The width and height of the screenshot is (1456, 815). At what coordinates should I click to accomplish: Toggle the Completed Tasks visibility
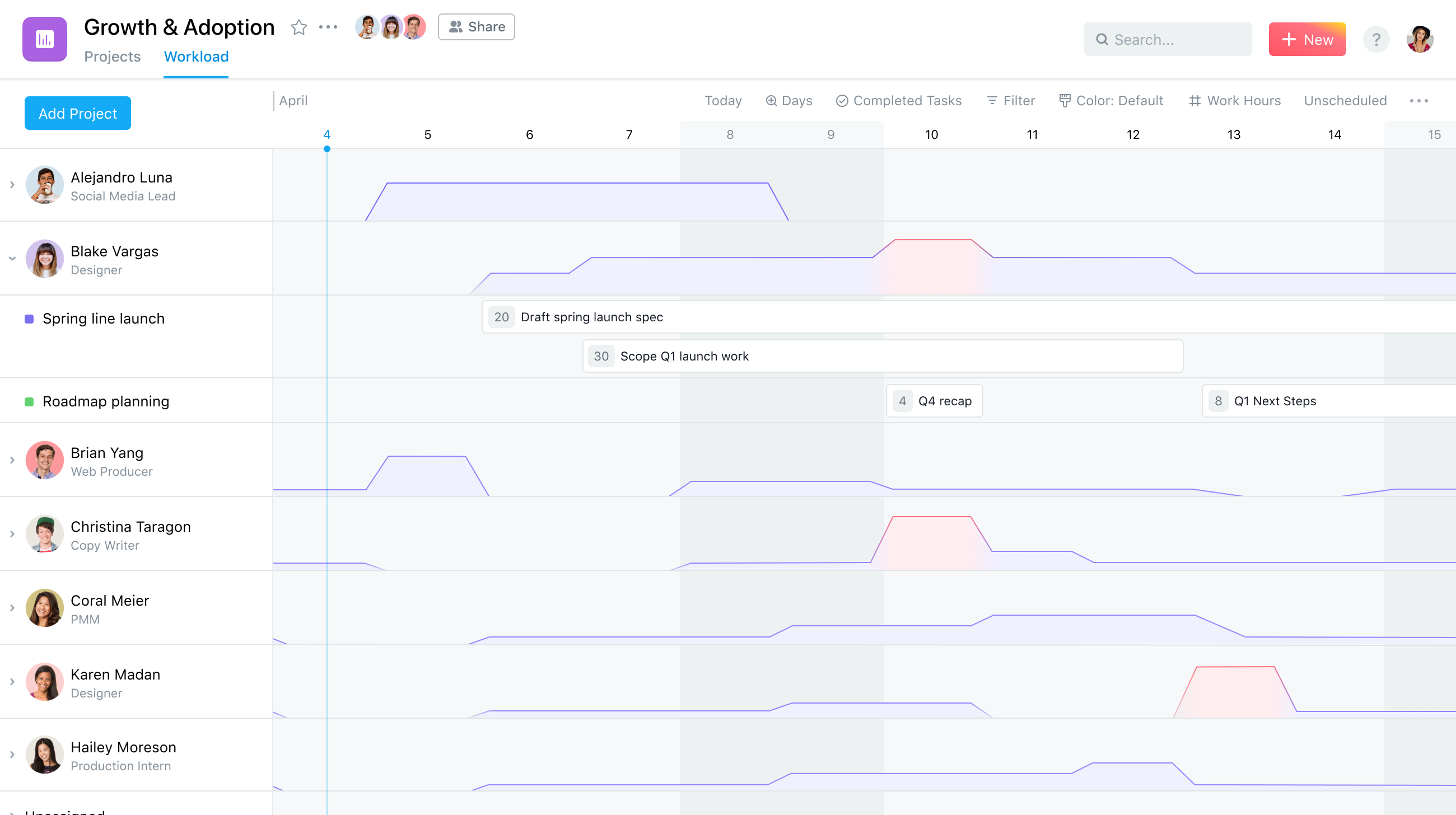click(899, 99)
